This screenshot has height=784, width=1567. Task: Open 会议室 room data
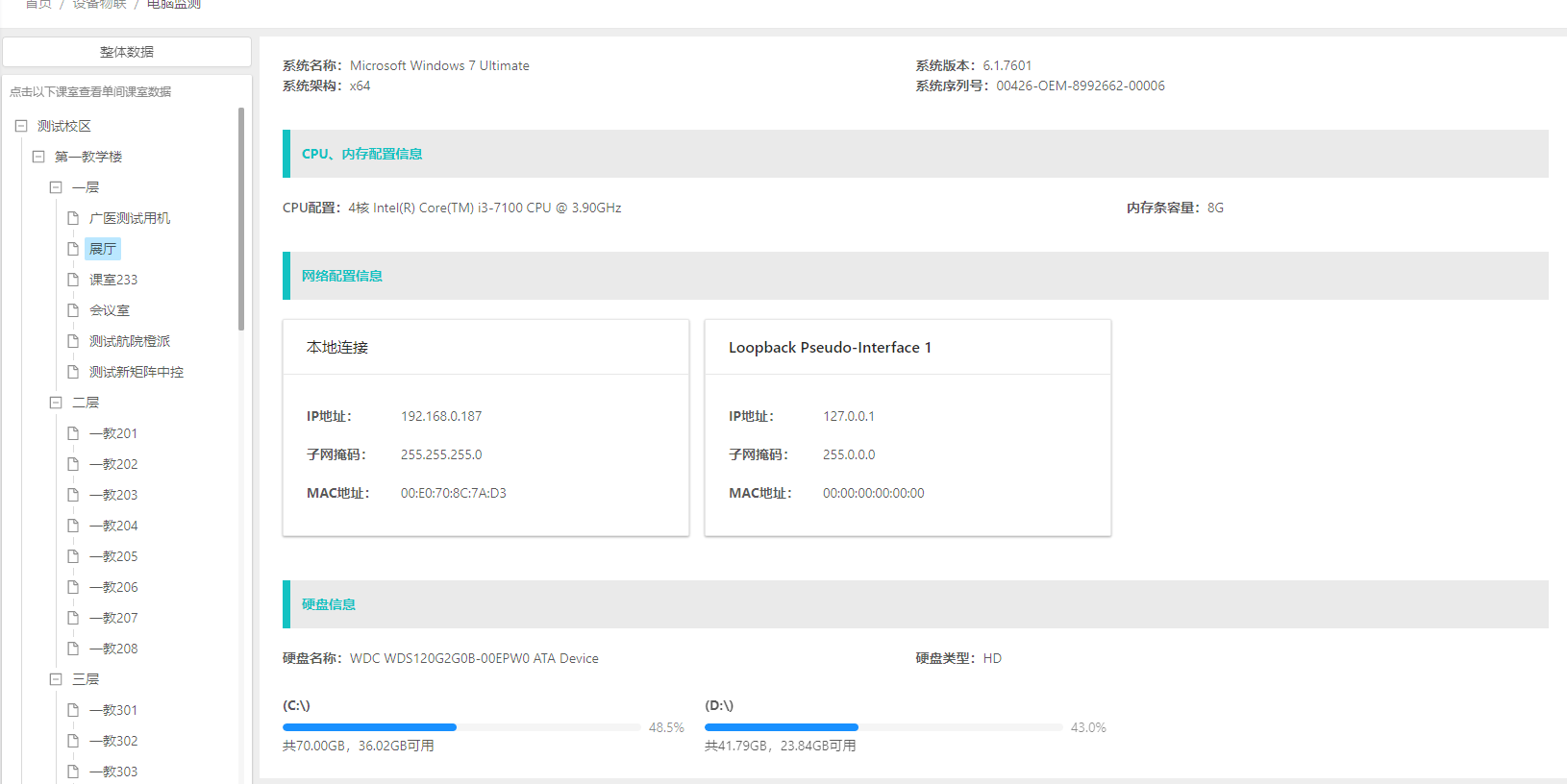[x=110, y=310]
